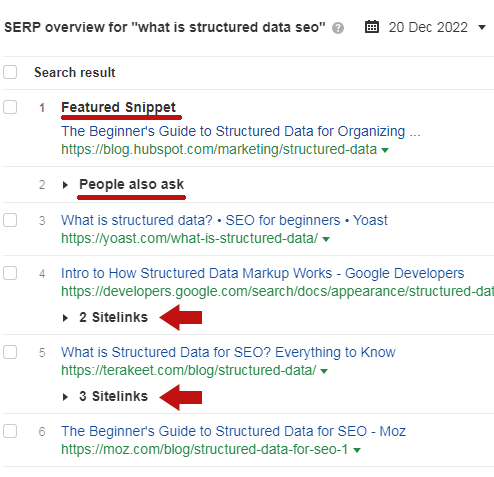Expand the 2 Sitelinks disclosure triangle
The width and height of the screenshot is (494, 477).
[x=65, y=318]
